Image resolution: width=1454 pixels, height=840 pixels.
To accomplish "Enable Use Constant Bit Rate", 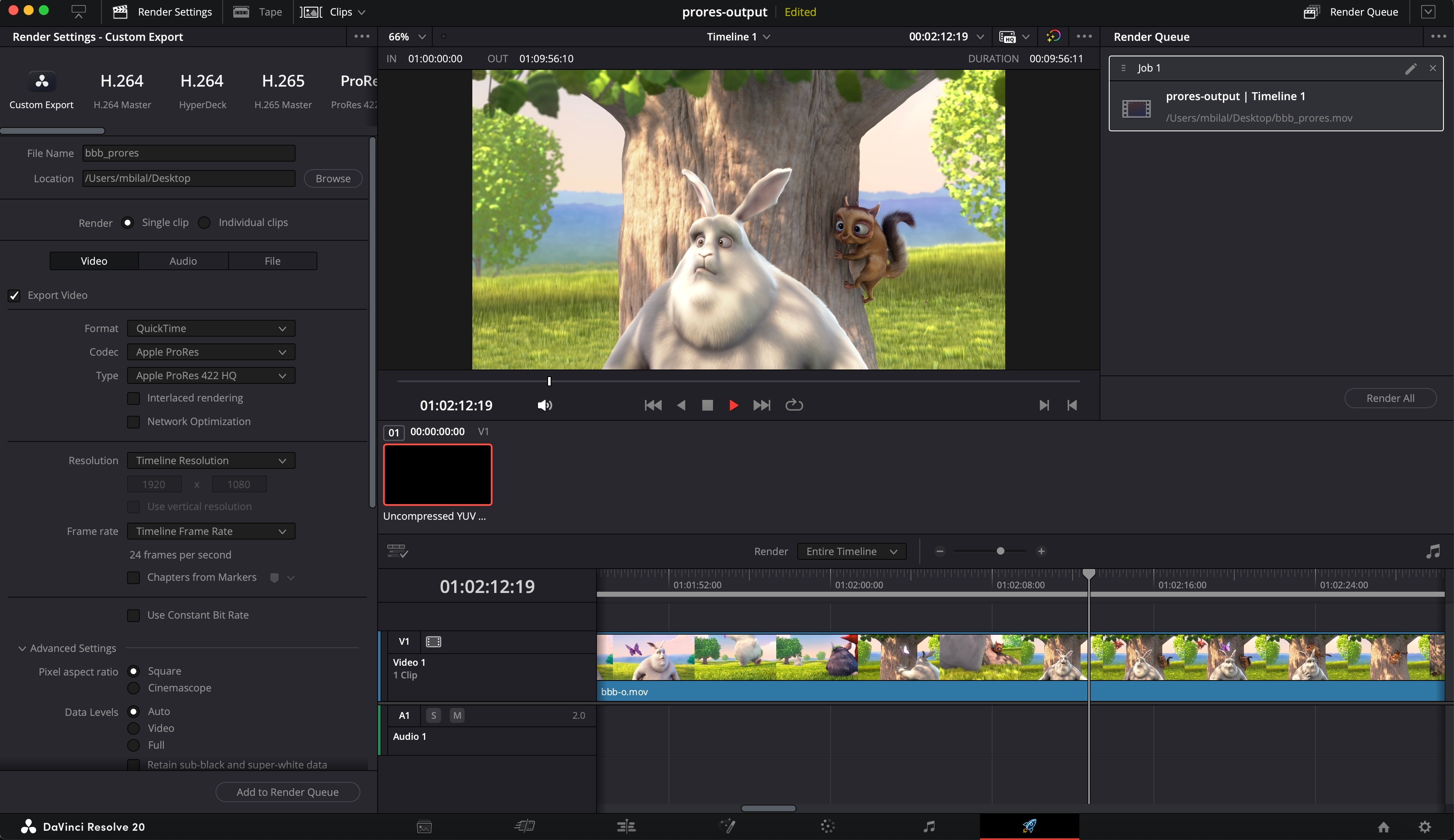I will [133, 616].
